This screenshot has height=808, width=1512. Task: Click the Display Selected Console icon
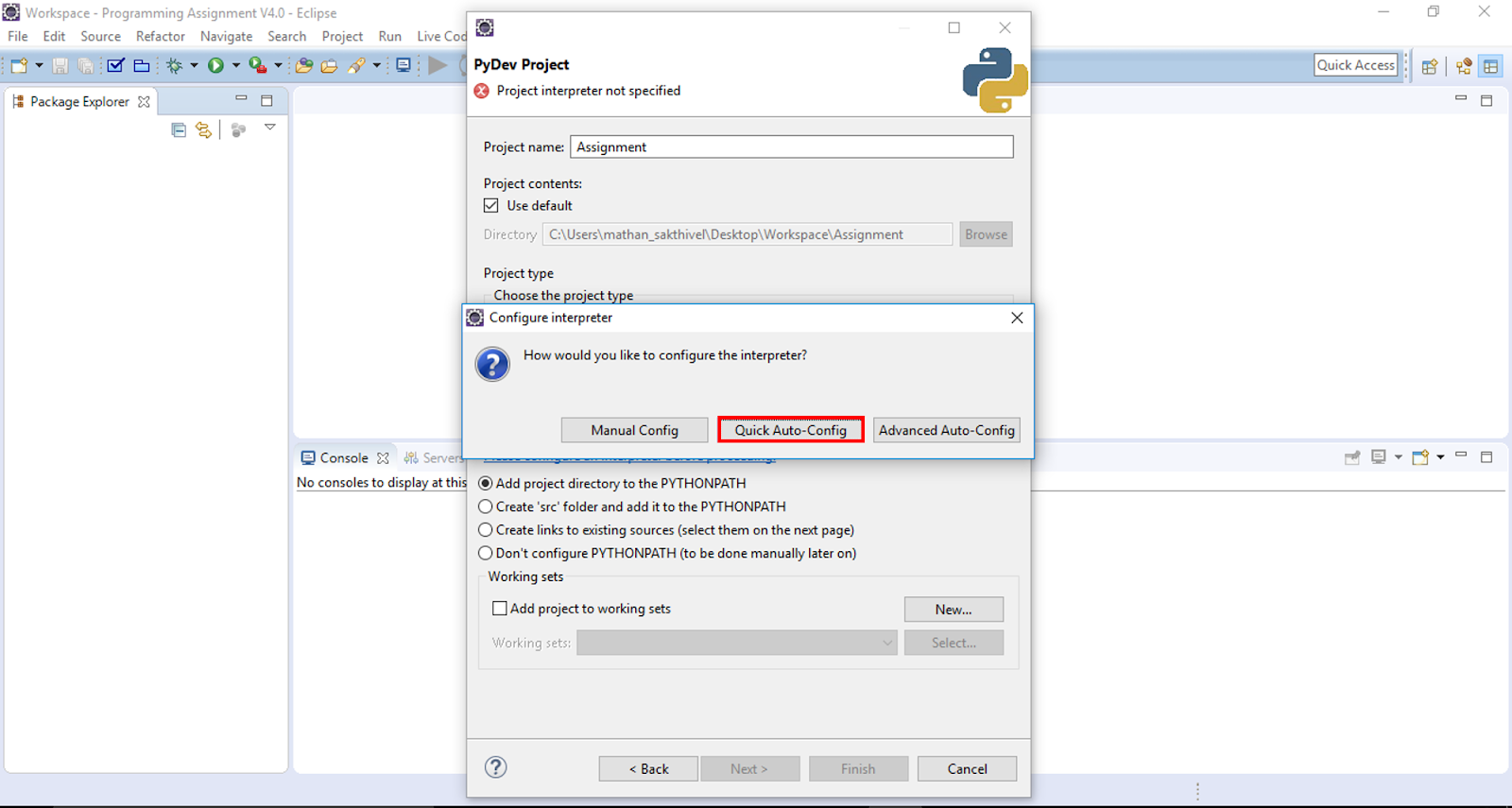1379,457
